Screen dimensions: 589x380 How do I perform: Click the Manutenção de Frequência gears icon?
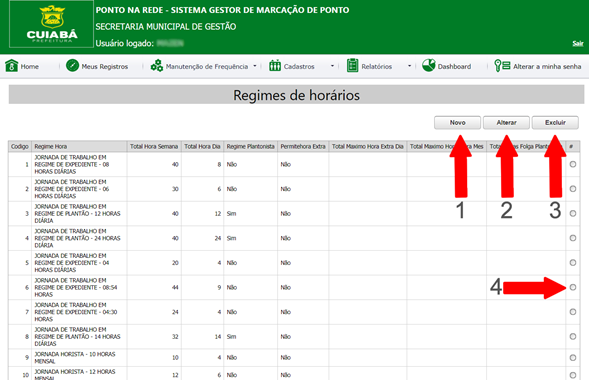(x=157, y=66)
